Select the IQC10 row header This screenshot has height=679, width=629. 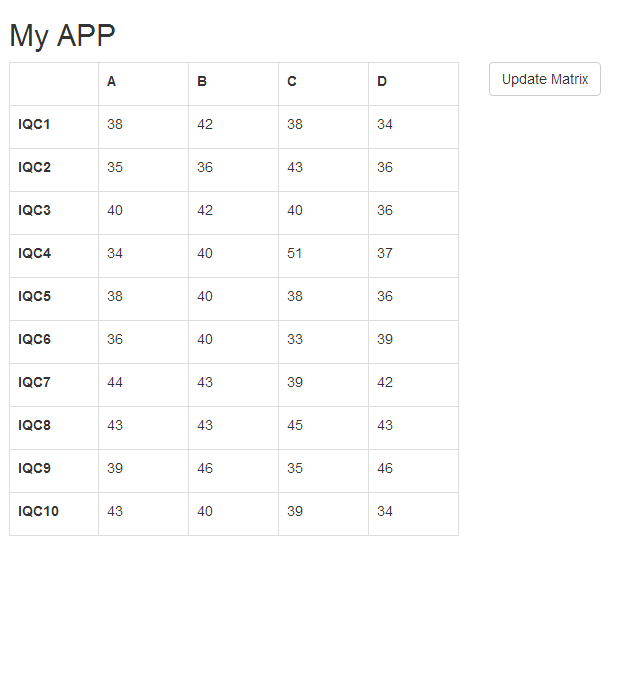38,512
